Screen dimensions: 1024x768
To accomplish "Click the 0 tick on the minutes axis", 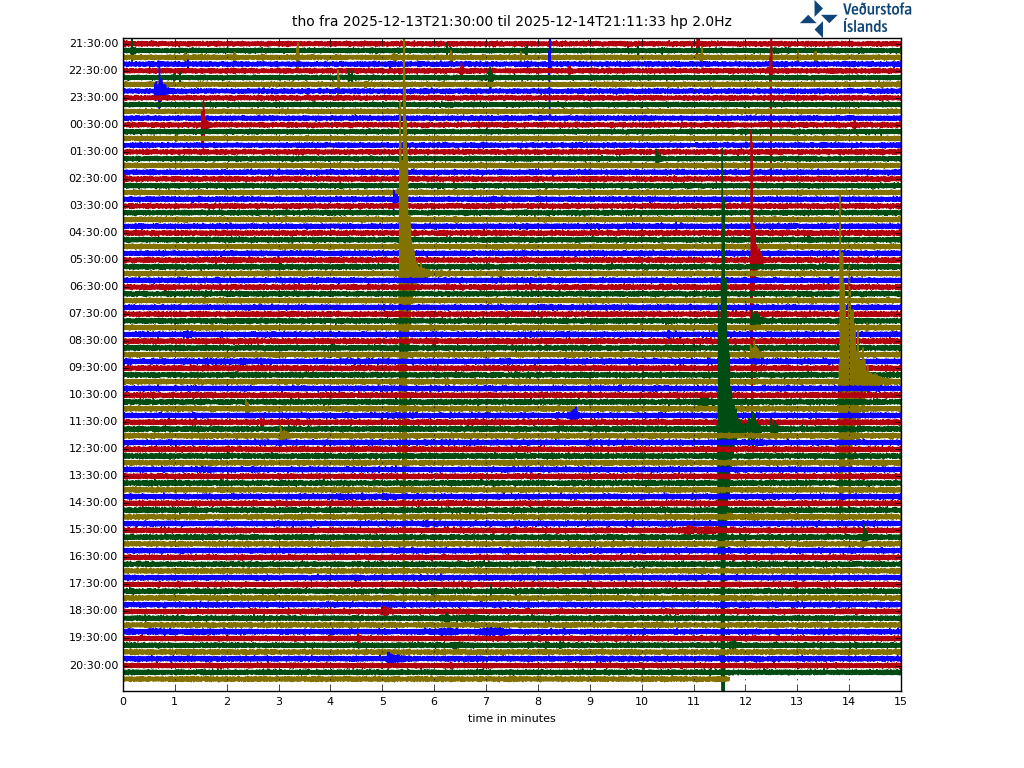I will click(x=123, y=702).
